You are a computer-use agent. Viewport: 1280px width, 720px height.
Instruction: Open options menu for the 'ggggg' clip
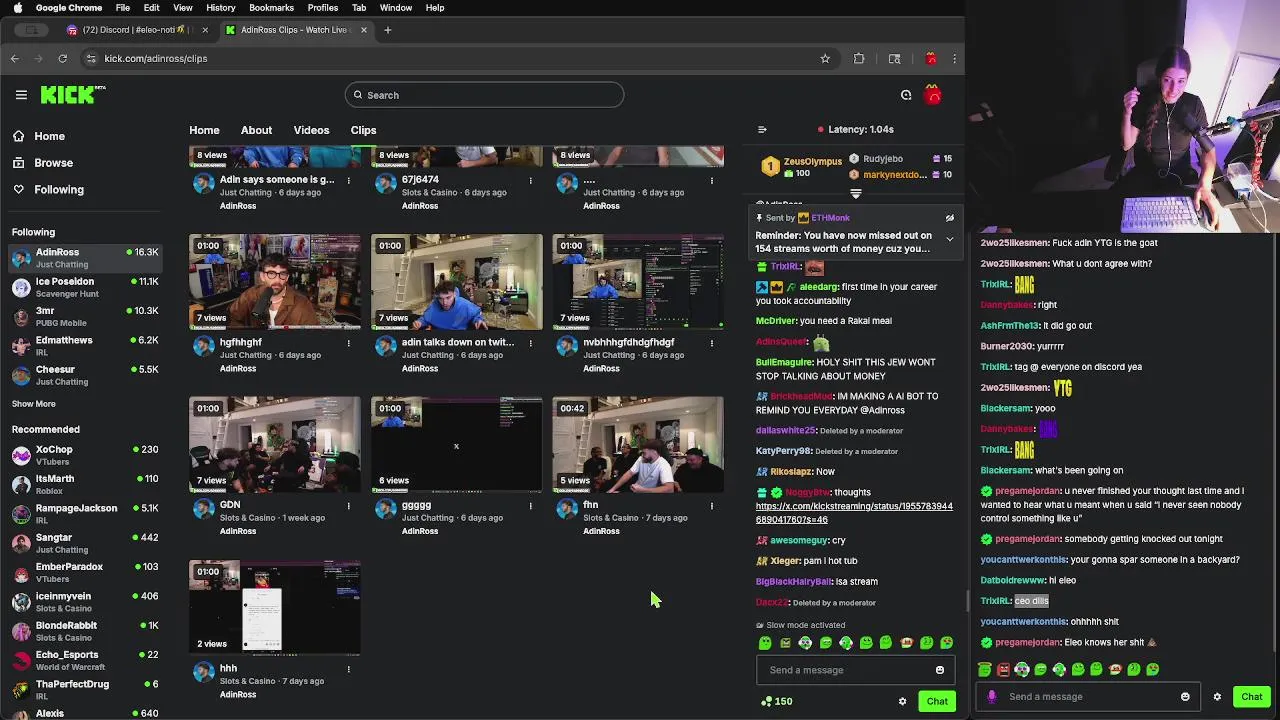[531, 506]
